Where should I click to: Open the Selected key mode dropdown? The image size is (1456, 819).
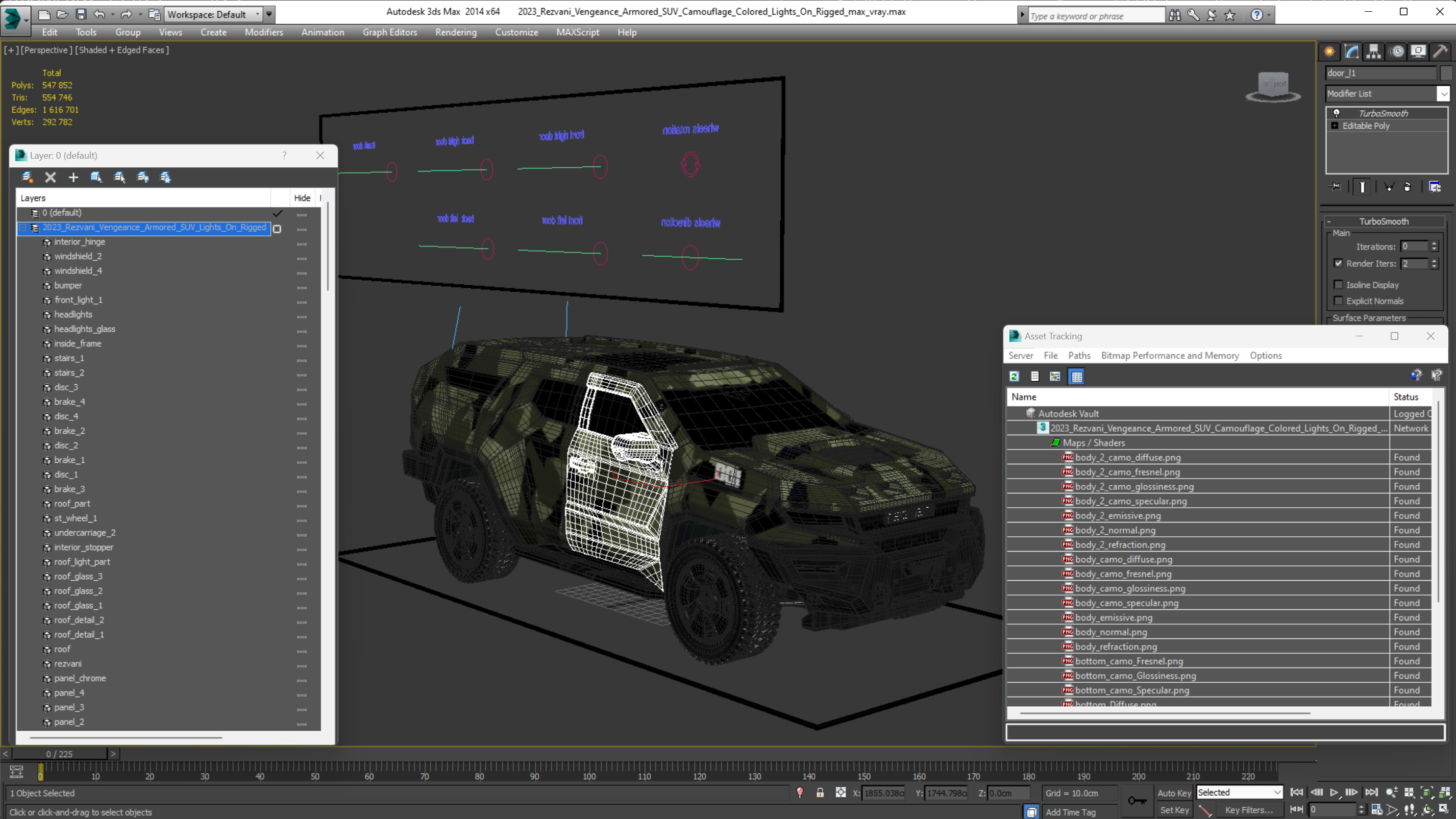[1239, 792]
